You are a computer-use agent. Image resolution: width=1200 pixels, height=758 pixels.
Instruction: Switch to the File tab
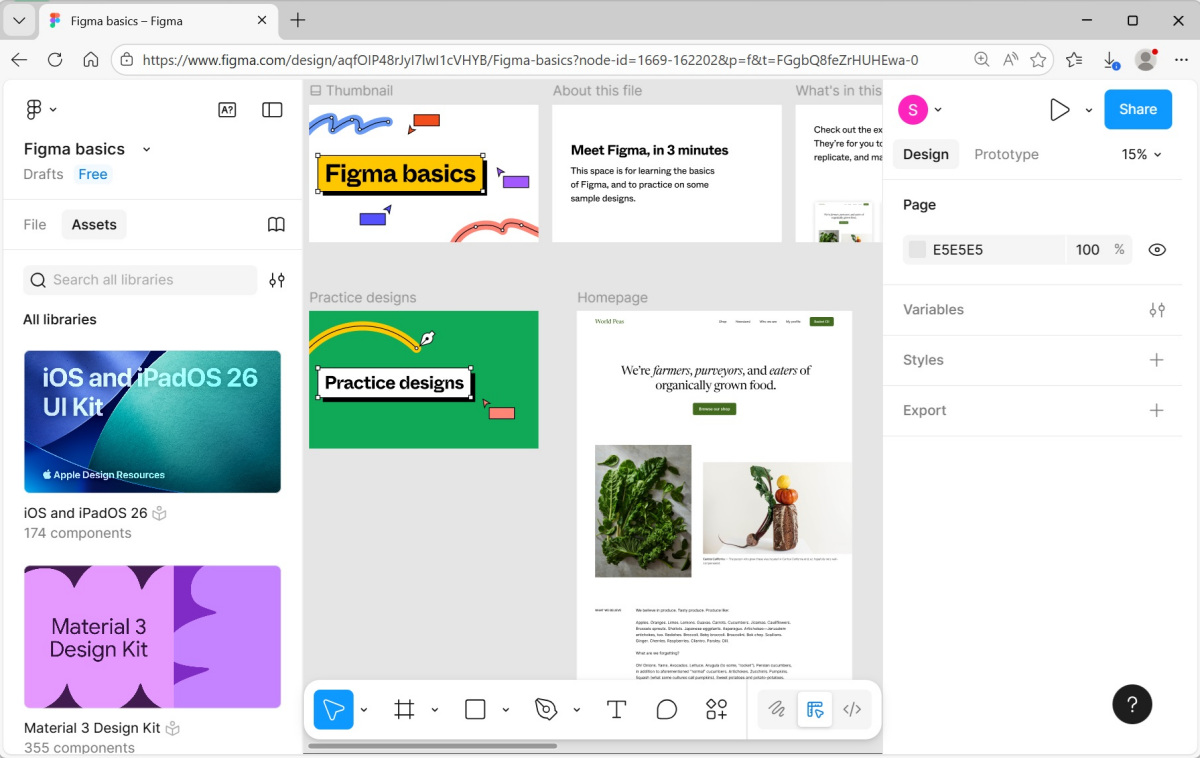pos(35,225)
